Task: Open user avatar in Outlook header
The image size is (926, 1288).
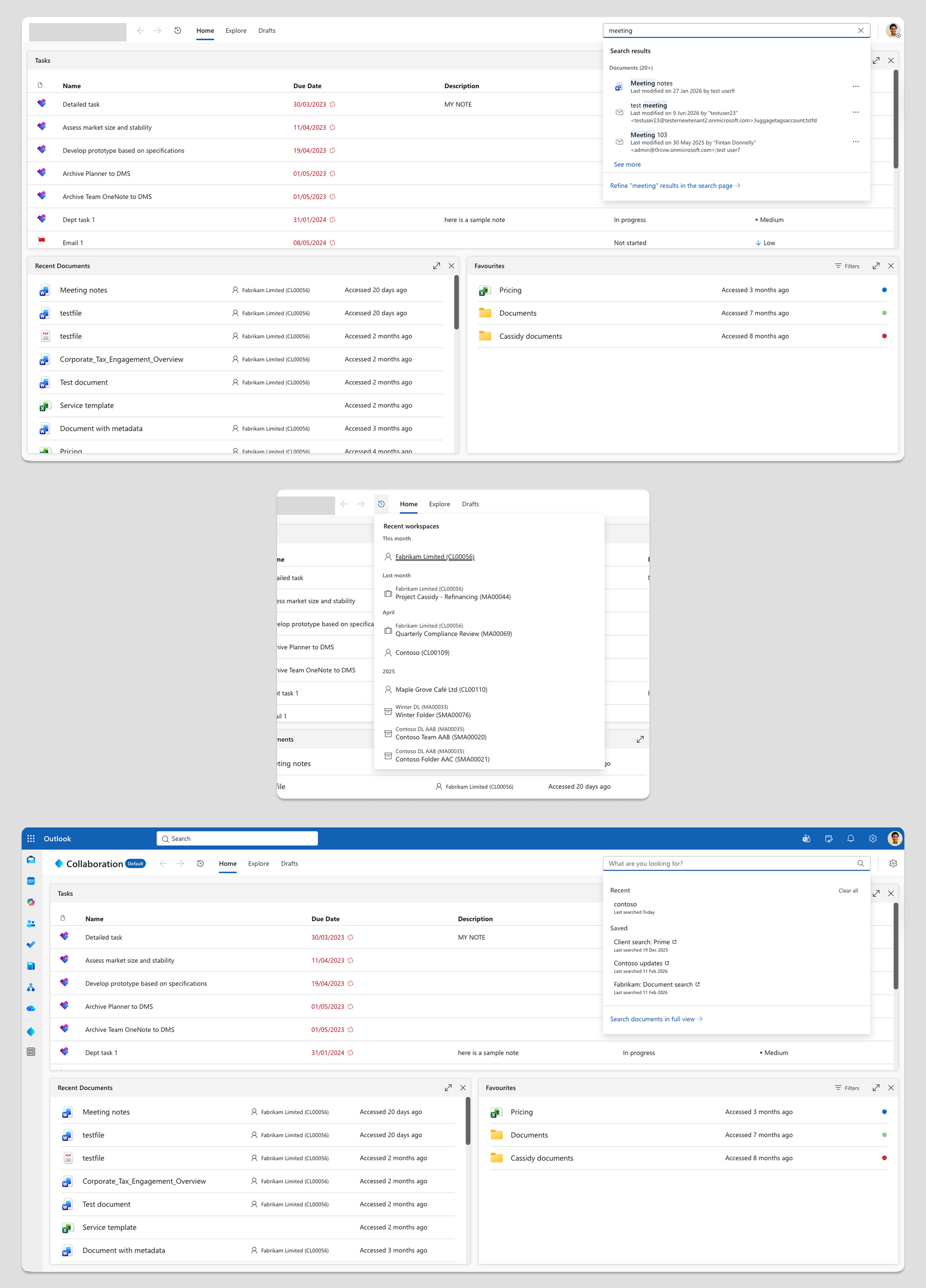Action: coord(895,838)
